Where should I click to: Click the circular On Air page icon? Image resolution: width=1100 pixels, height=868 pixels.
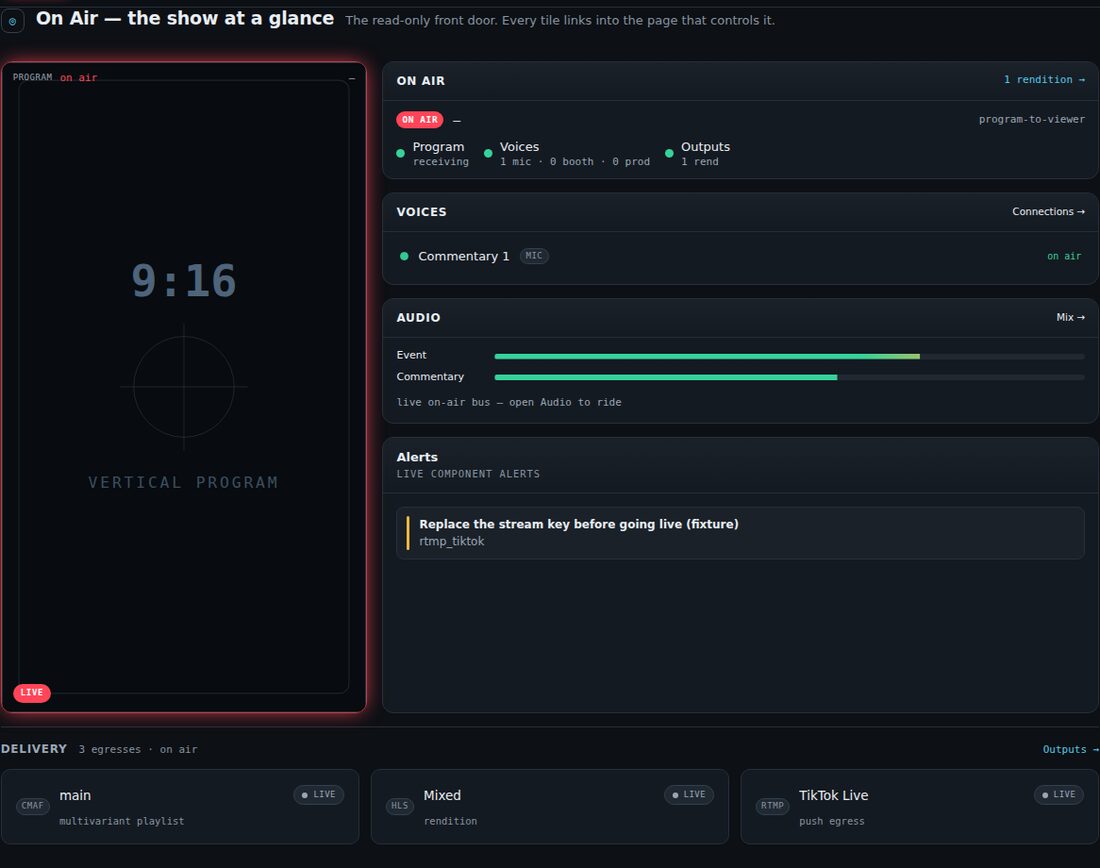12,21
